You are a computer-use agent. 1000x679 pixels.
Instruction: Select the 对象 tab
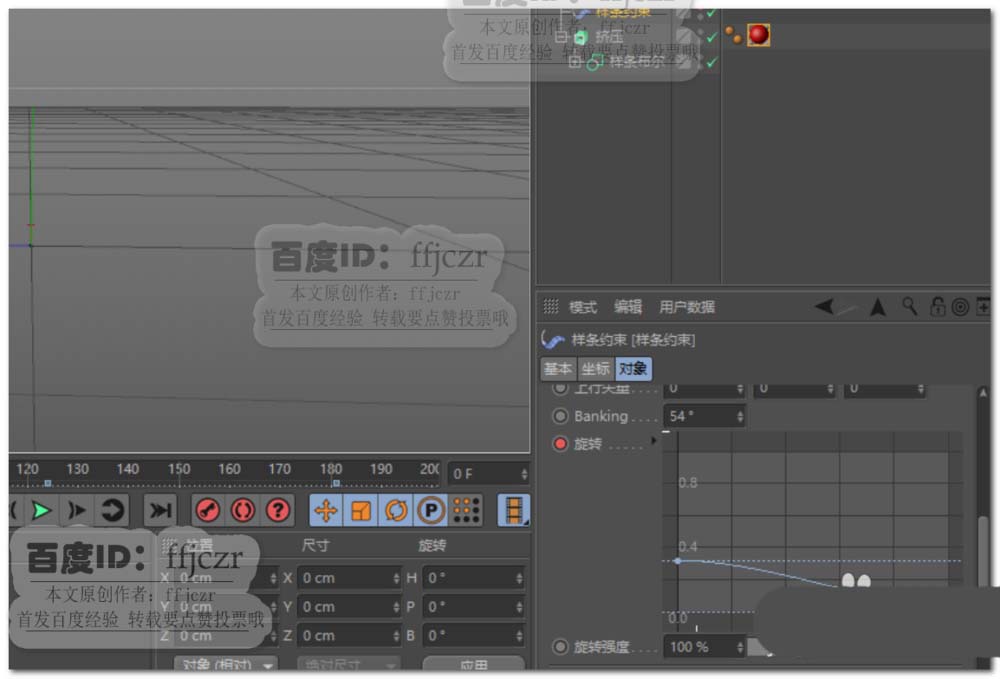click(x=633, y=369)
